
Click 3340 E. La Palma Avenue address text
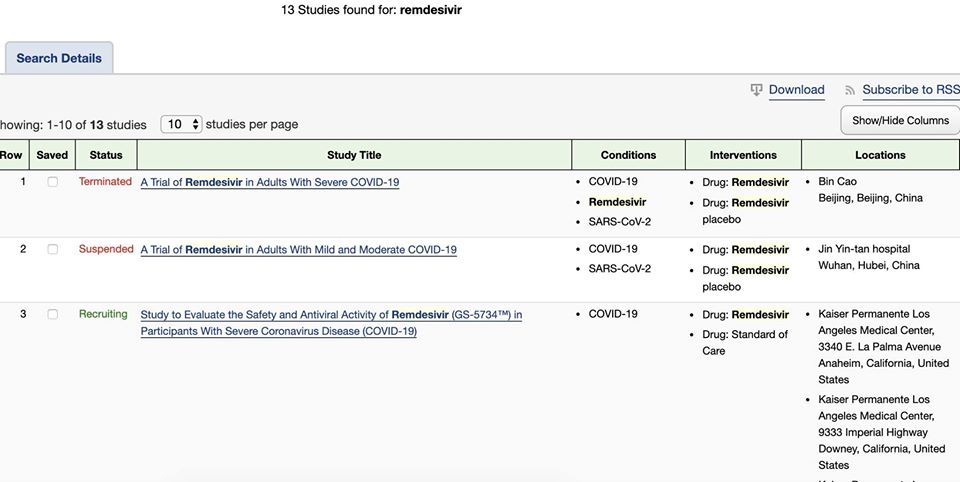click(x=880, y=347)
